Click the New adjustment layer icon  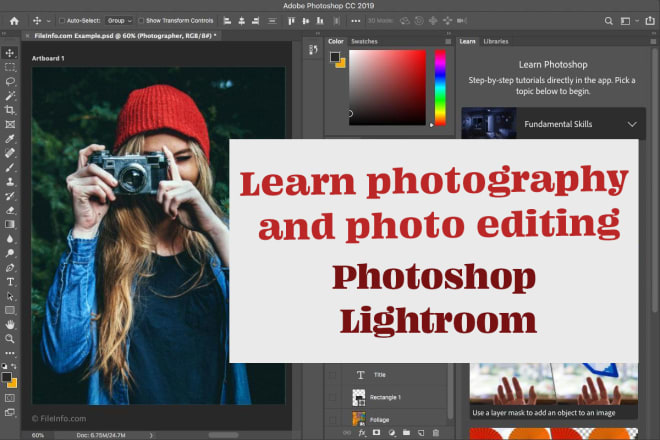[391, 432]
